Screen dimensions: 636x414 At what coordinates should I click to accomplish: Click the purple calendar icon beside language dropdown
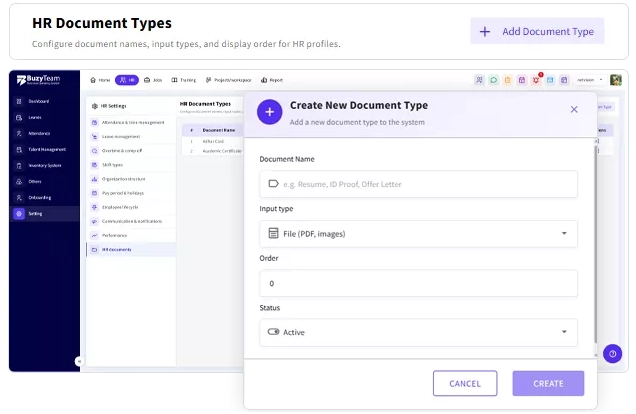[564, 80]
